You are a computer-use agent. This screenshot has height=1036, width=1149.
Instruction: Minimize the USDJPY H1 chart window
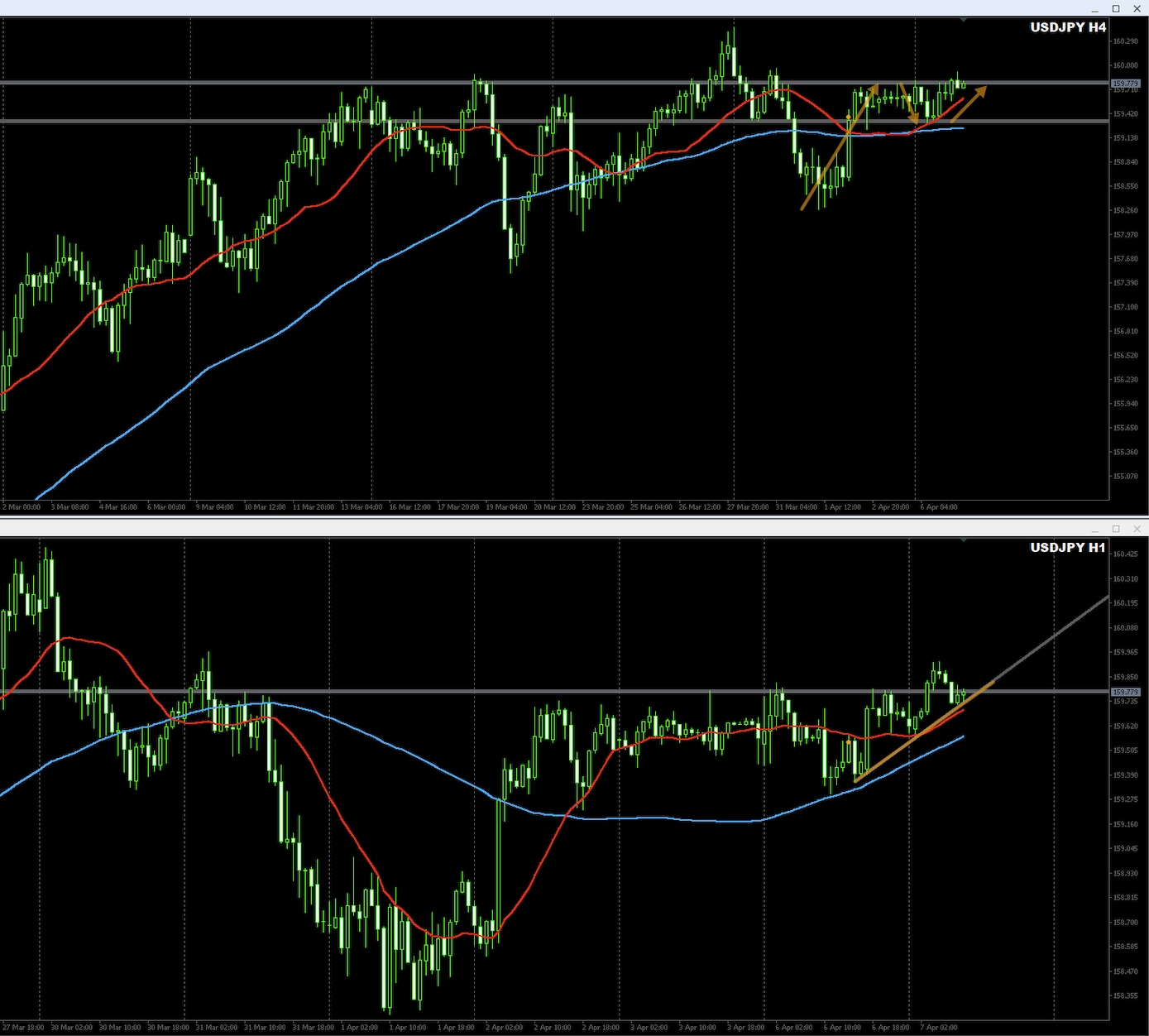click(1094, 530)
